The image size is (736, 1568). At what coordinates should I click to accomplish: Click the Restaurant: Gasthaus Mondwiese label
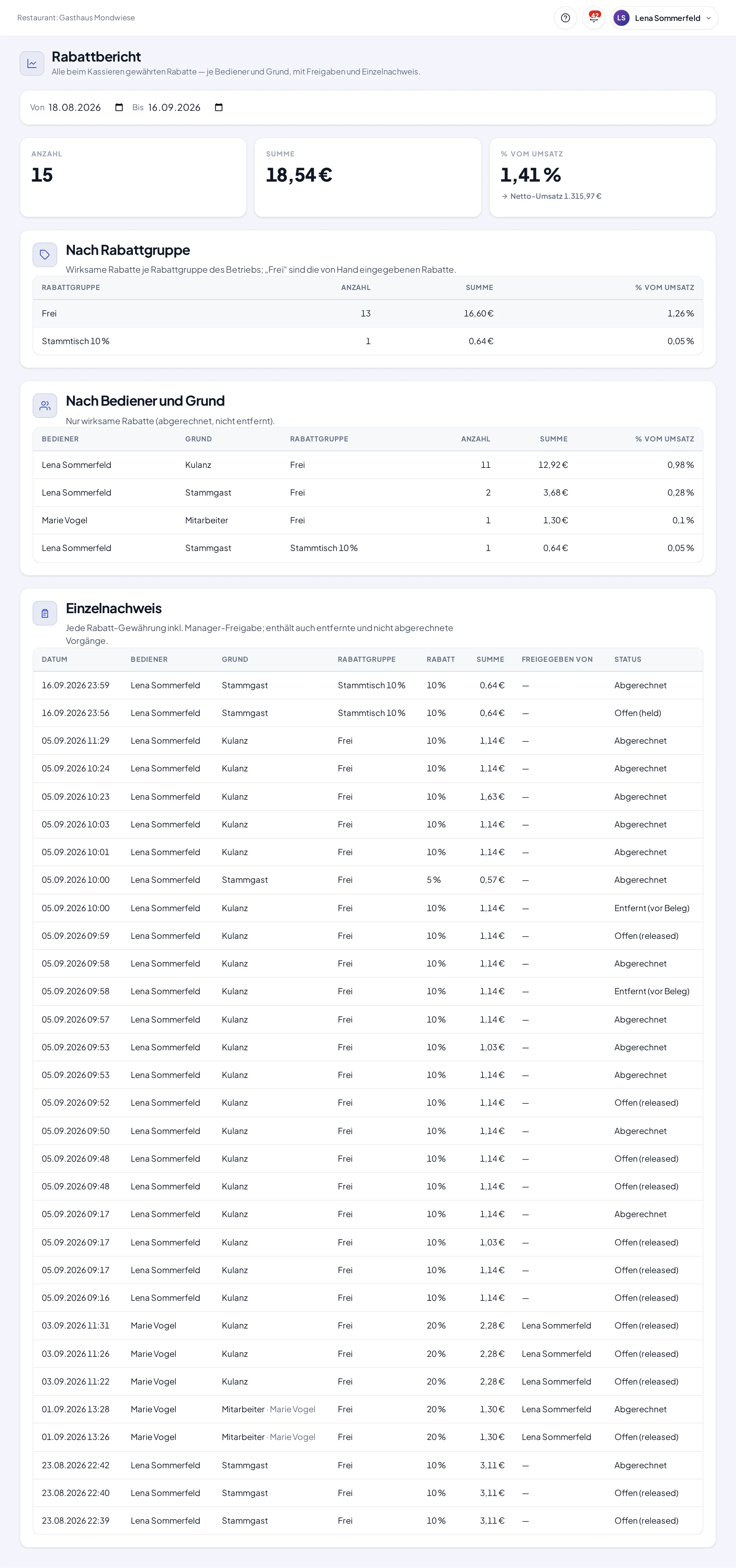click(x=76, y=18)
